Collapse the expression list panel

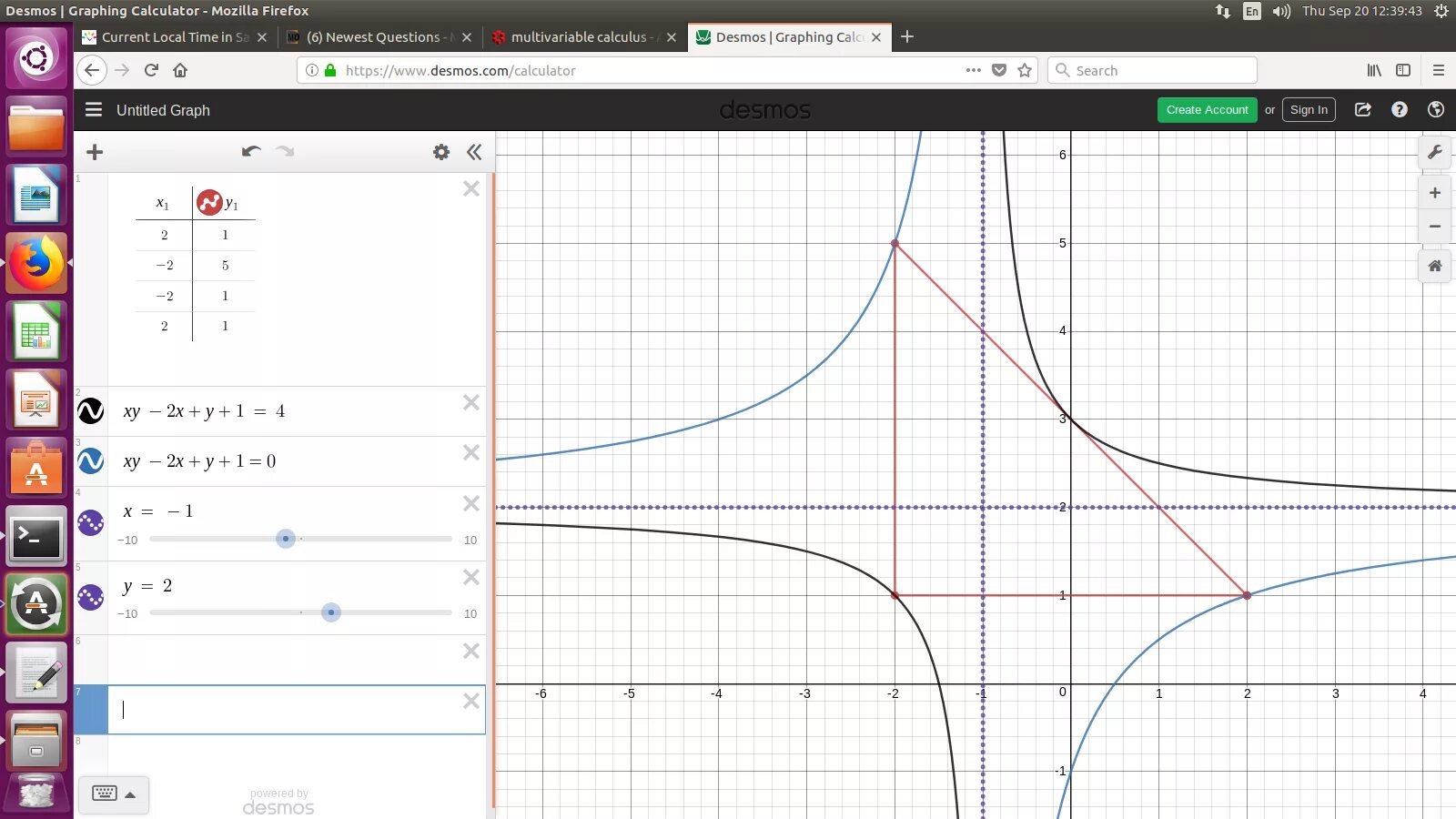tap(474, 152)
